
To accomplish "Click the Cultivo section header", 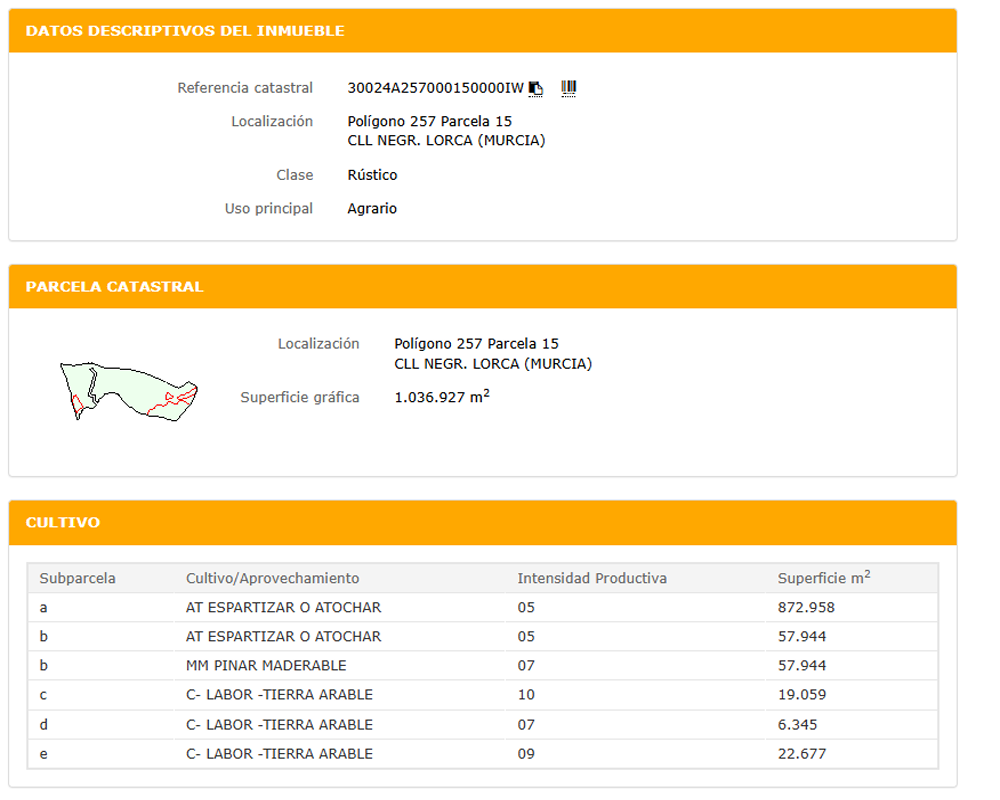I will click(63, 523).
